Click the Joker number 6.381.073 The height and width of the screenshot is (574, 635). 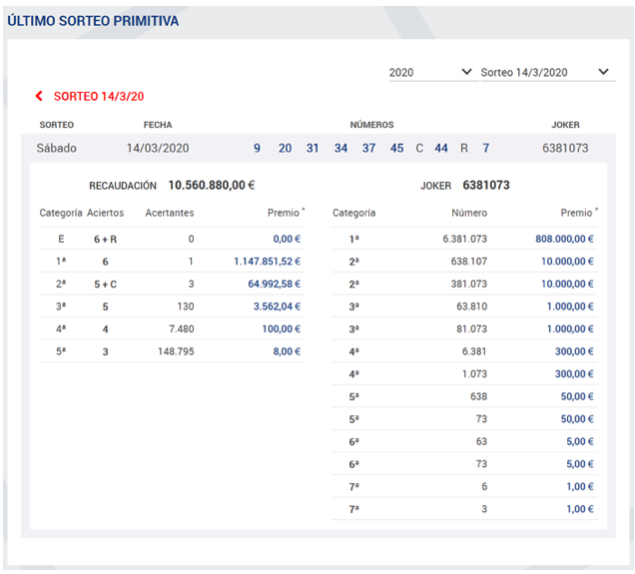tap(465, 239)
